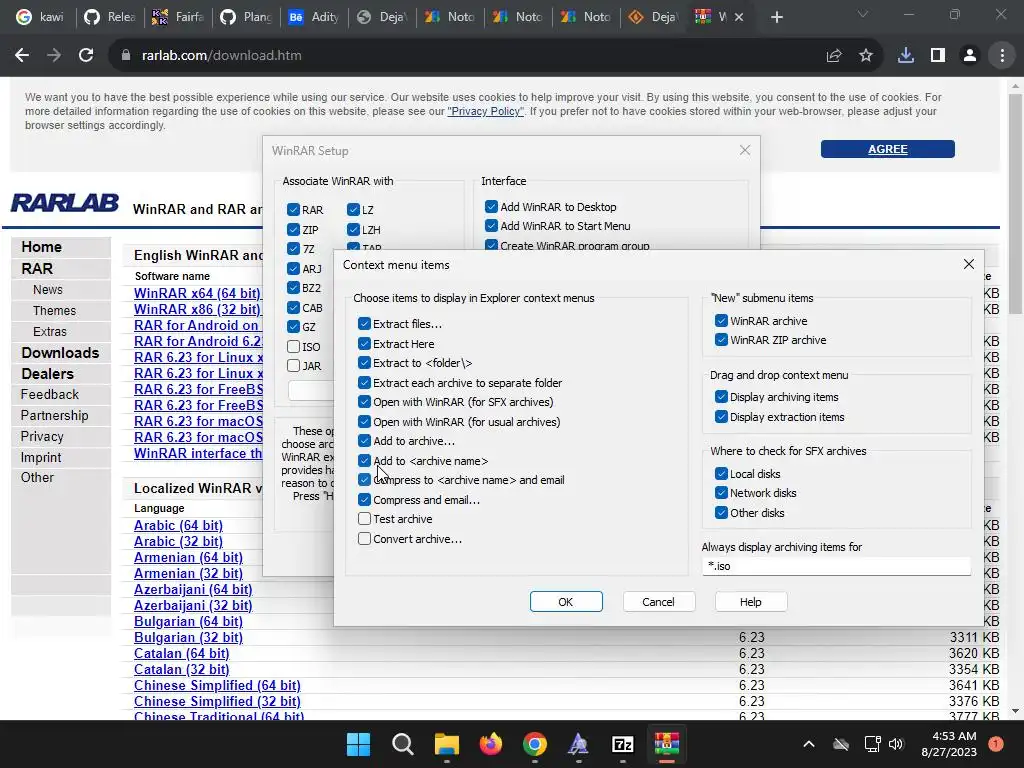Uncheck Compress and email... option

[364, 500]
